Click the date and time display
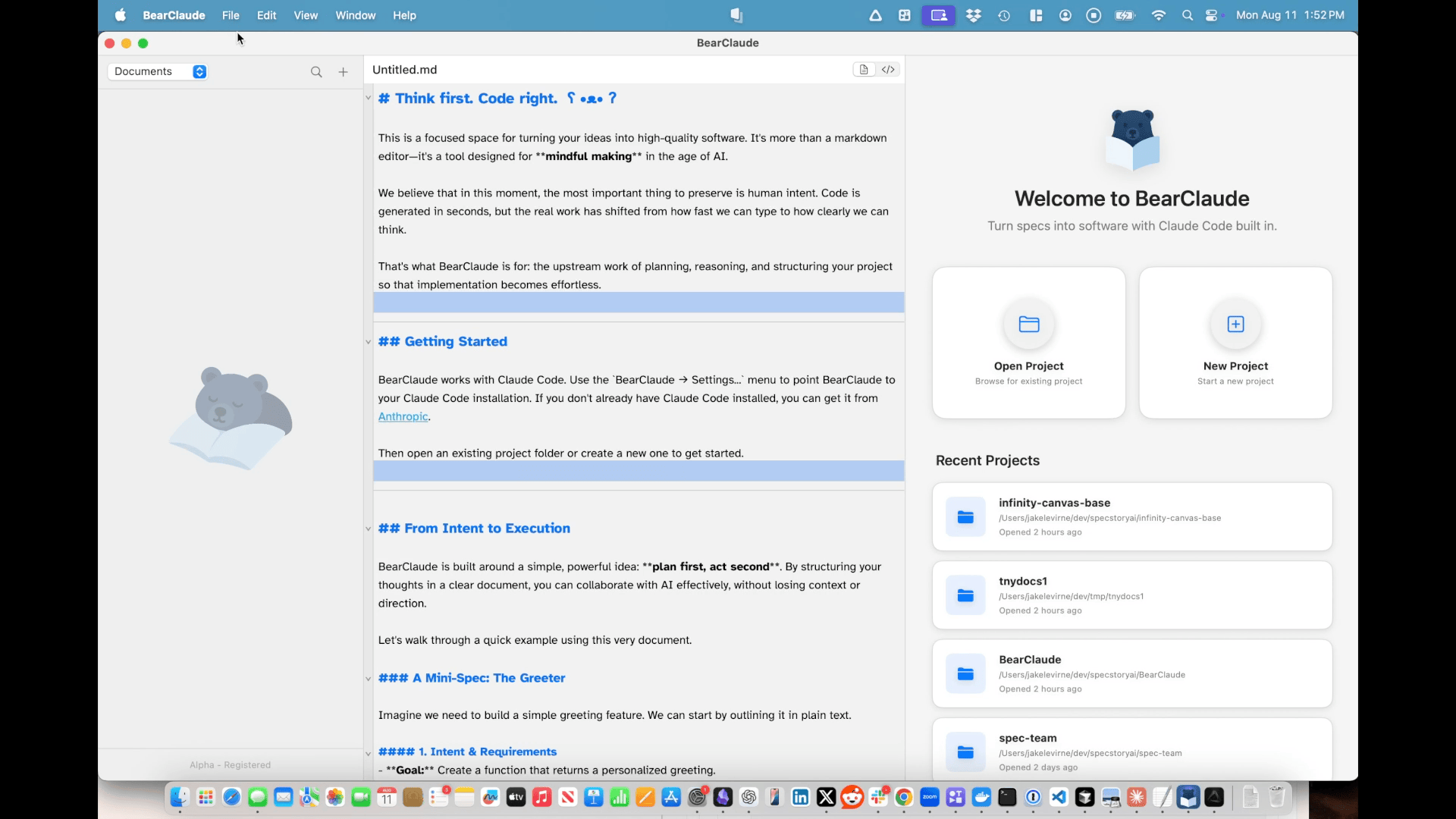 [x=1290, y=15]
